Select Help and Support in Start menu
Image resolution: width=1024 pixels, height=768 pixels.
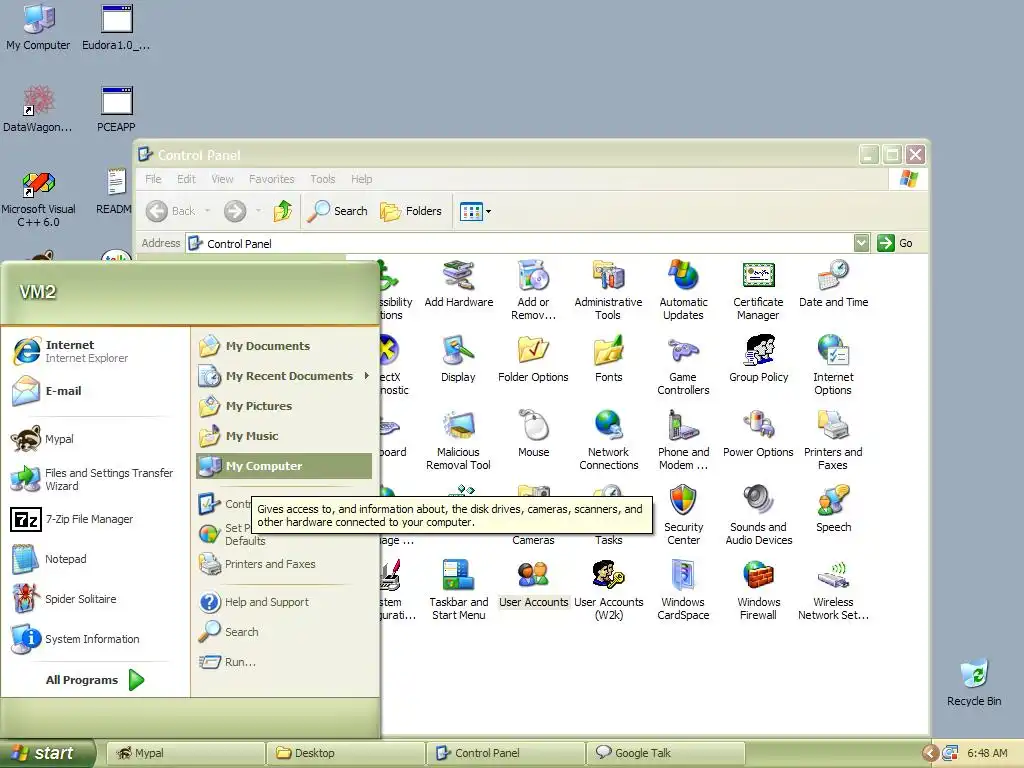(x=284, y=601)
